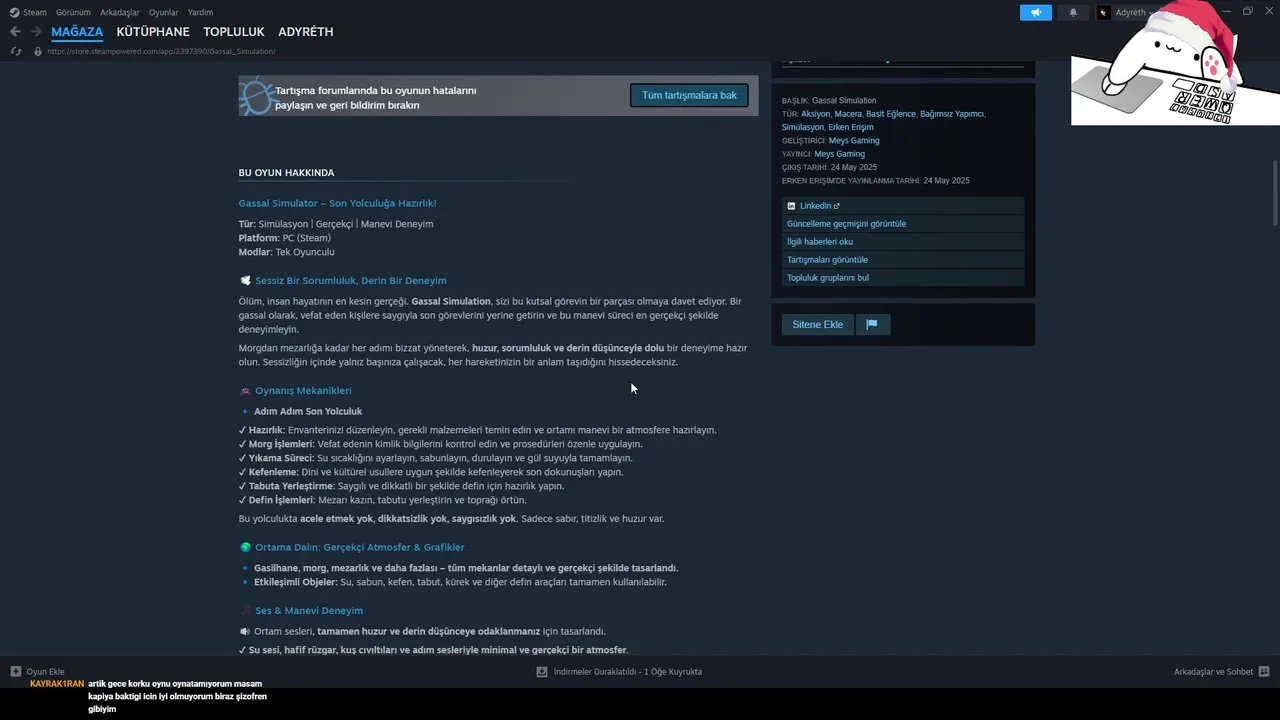Open the LinkedIn external link
The height and width of the screenshot is (720, 1280).
click(903, 206)
